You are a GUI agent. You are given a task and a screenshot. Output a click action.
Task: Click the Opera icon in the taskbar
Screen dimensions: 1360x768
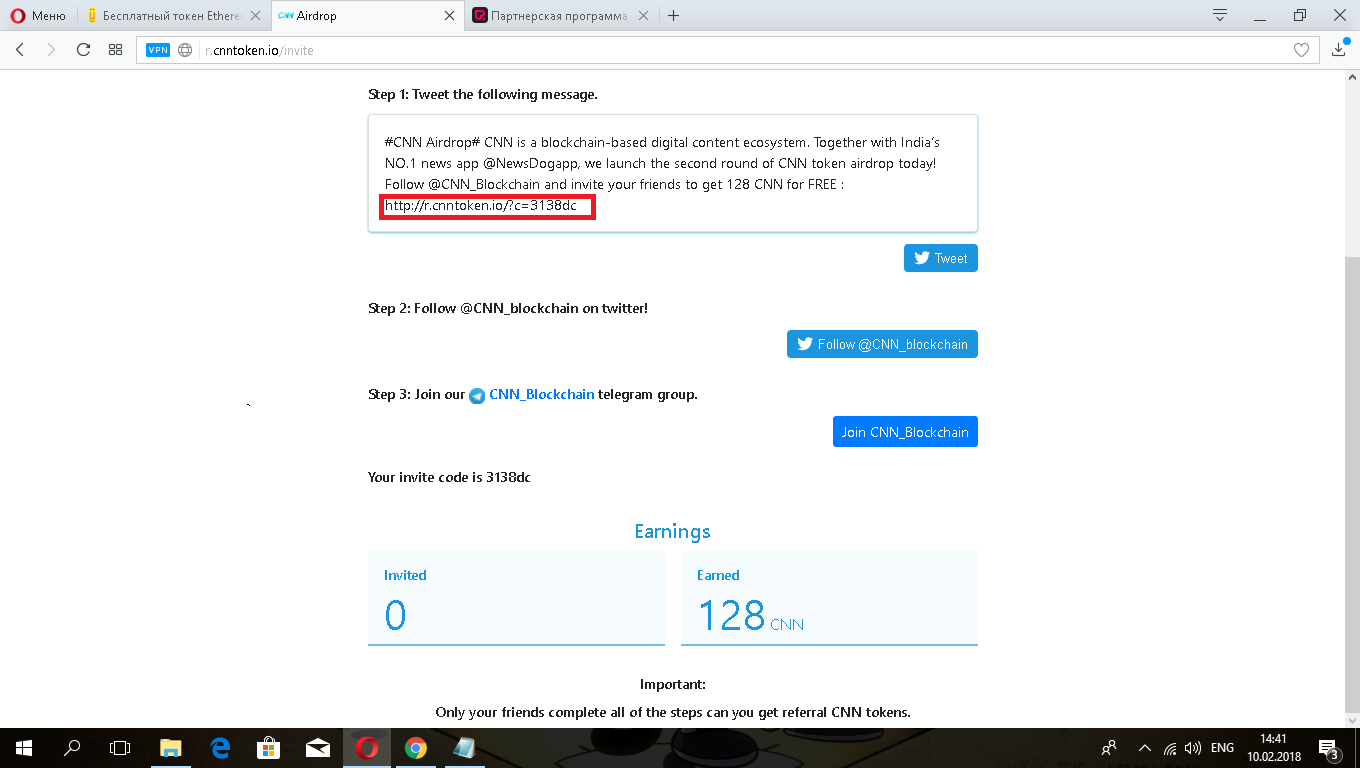[x=367, y=747]
